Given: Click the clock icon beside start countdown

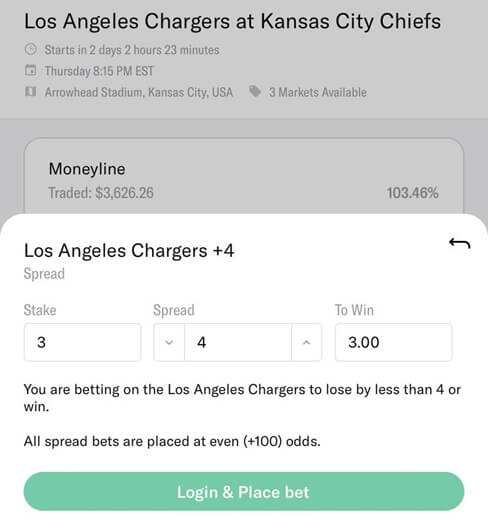Looking at the screenshot, I should (31, 50).
